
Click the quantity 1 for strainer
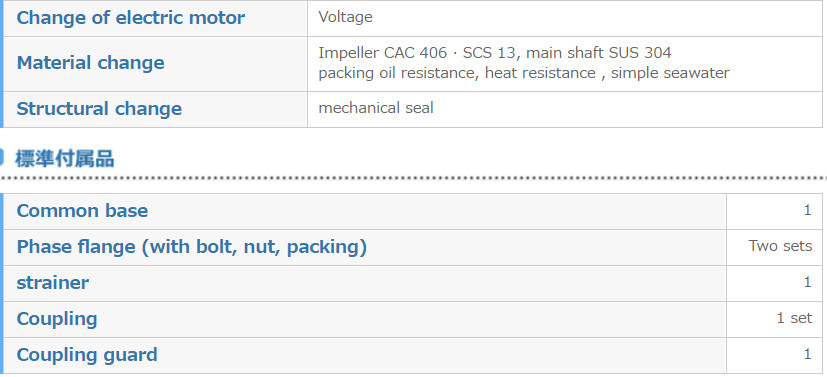(807, 282)
